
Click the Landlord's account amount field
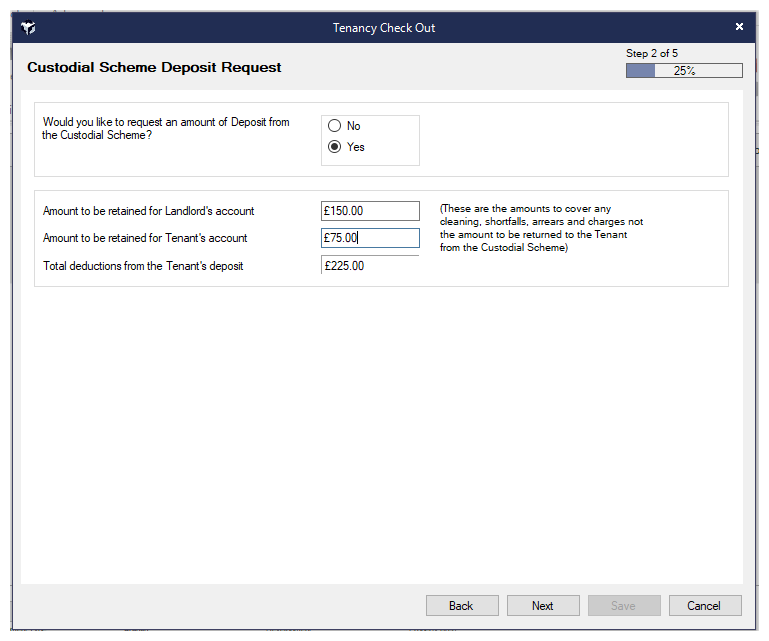click(370, 211)
